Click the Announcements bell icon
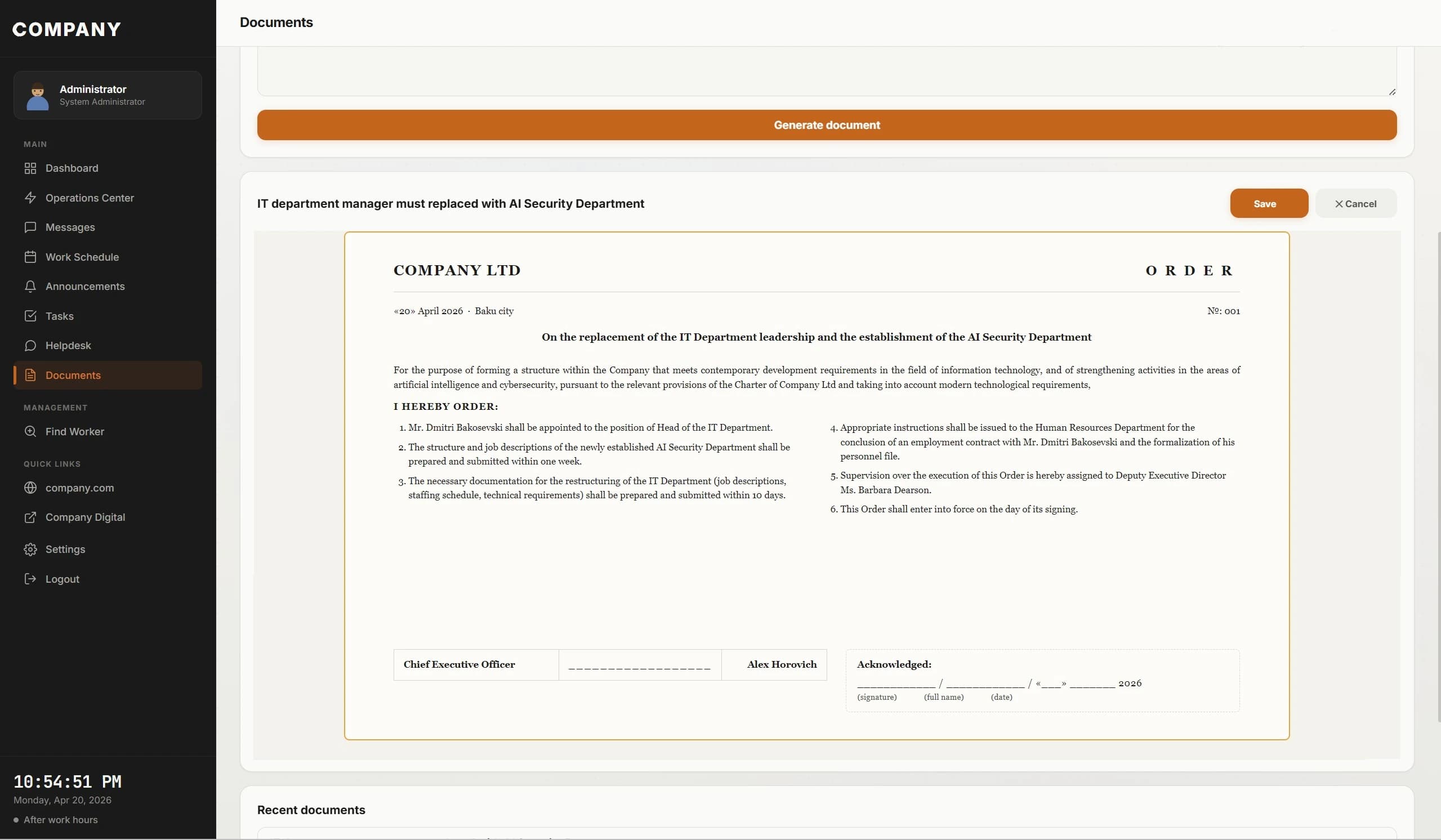1441x840 pixels. point(30,287)
